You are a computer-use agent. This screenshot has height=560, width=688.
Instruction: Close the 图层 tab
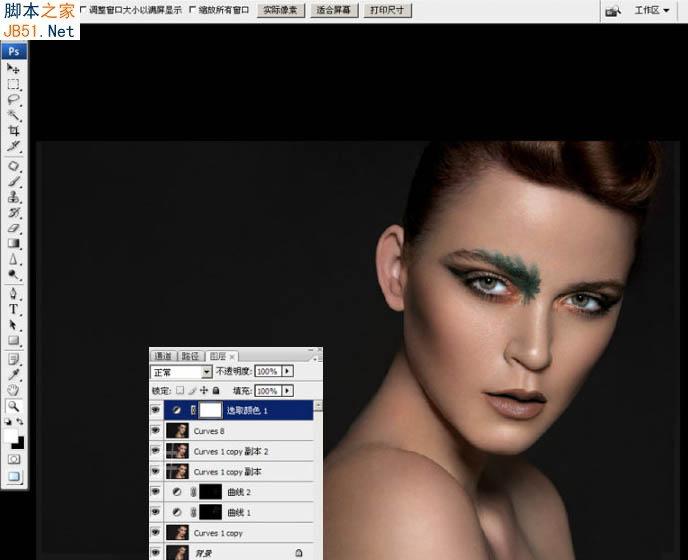(x=233, y=357)
